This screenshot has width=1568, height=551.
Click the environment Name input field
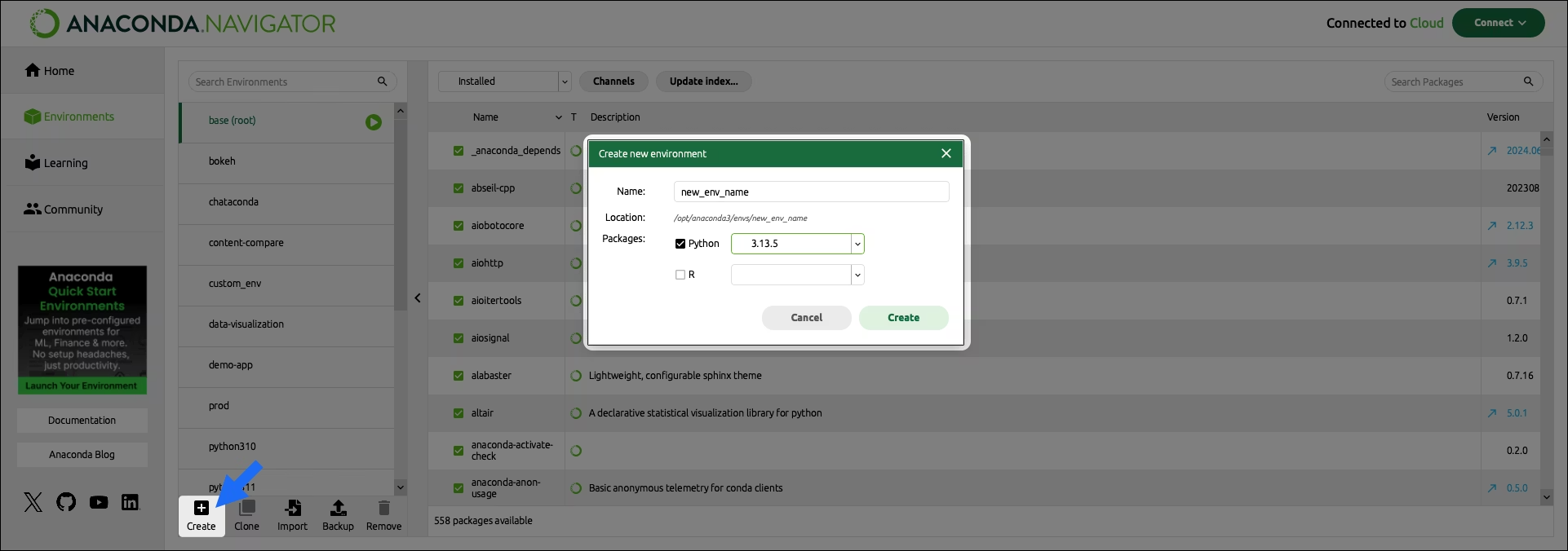tap(811, 192)
